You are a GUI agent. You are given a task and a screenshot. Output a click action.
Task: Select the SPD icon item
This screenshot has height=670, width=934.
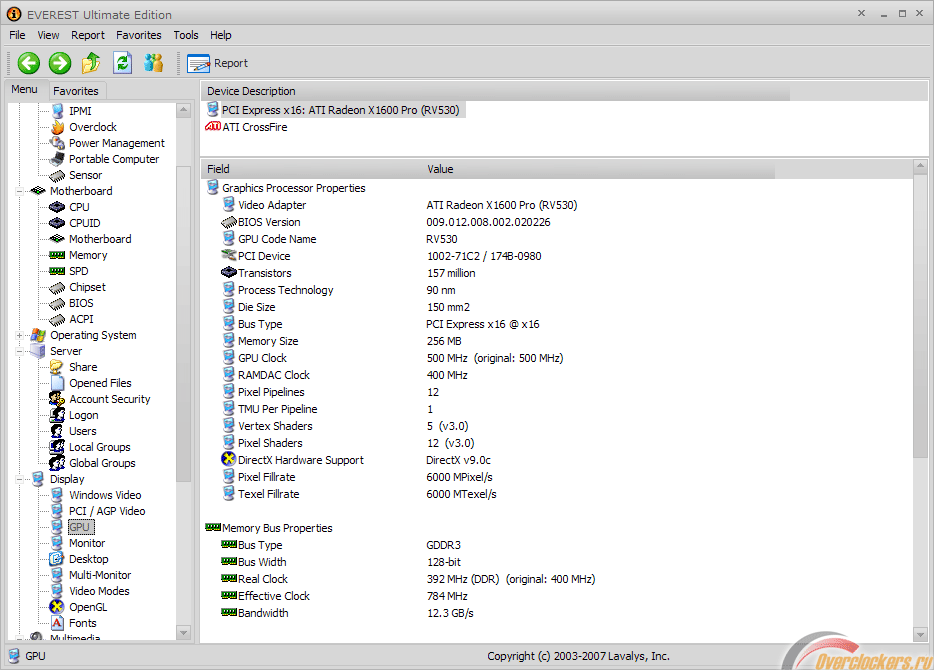point(57,272)
